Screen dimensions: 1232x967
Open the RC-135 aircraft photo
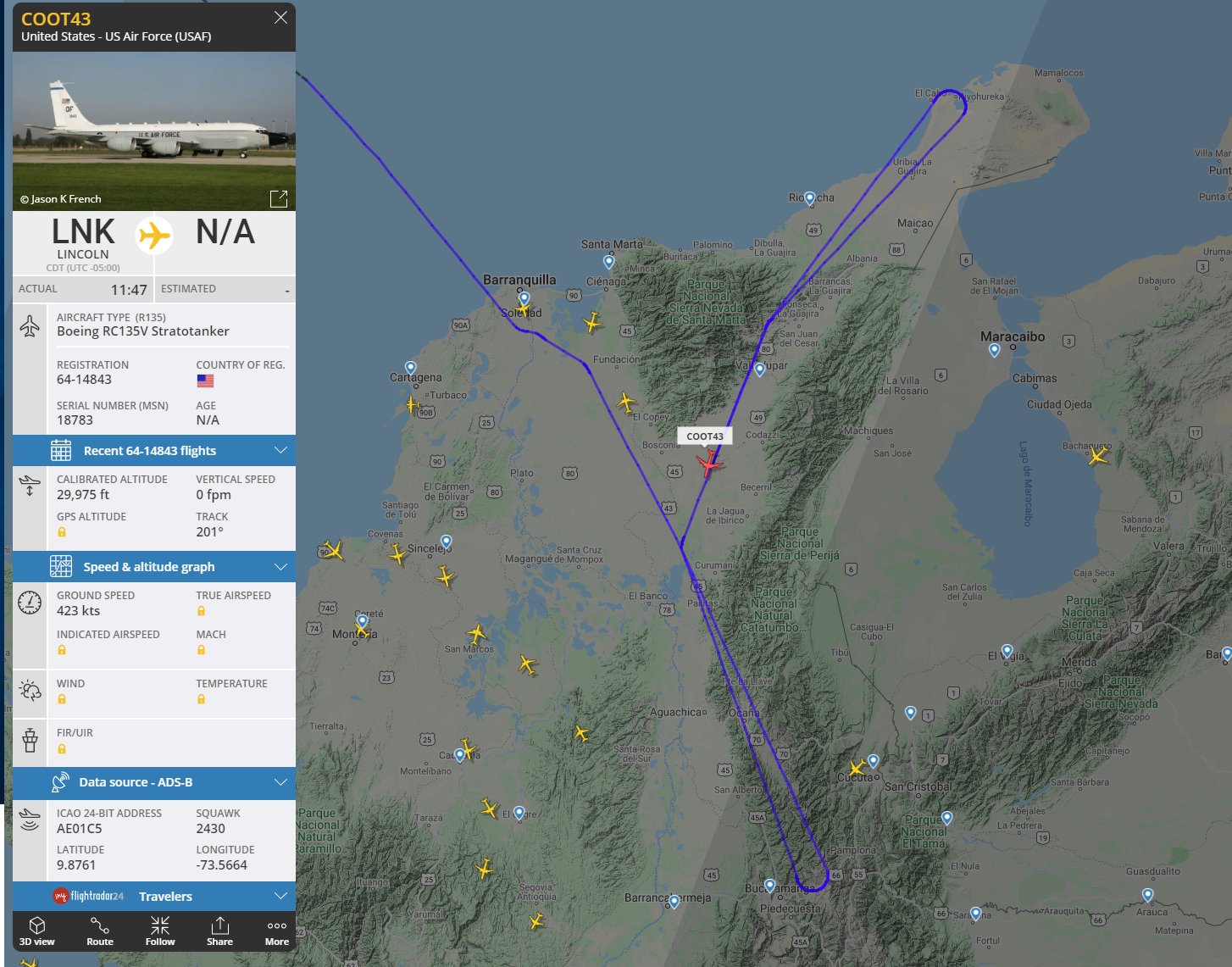[x=154, y=131]
